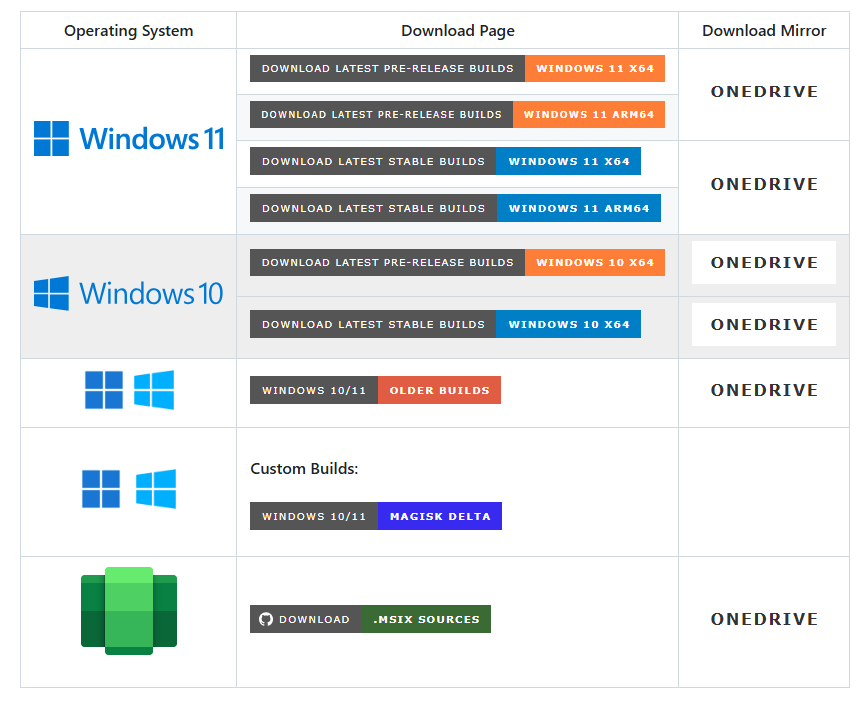Image resolution: width=867 pixels, height=704 pixels.
Task: Open the .MSIX Sources download badge
Action: (x=370, y=619)
